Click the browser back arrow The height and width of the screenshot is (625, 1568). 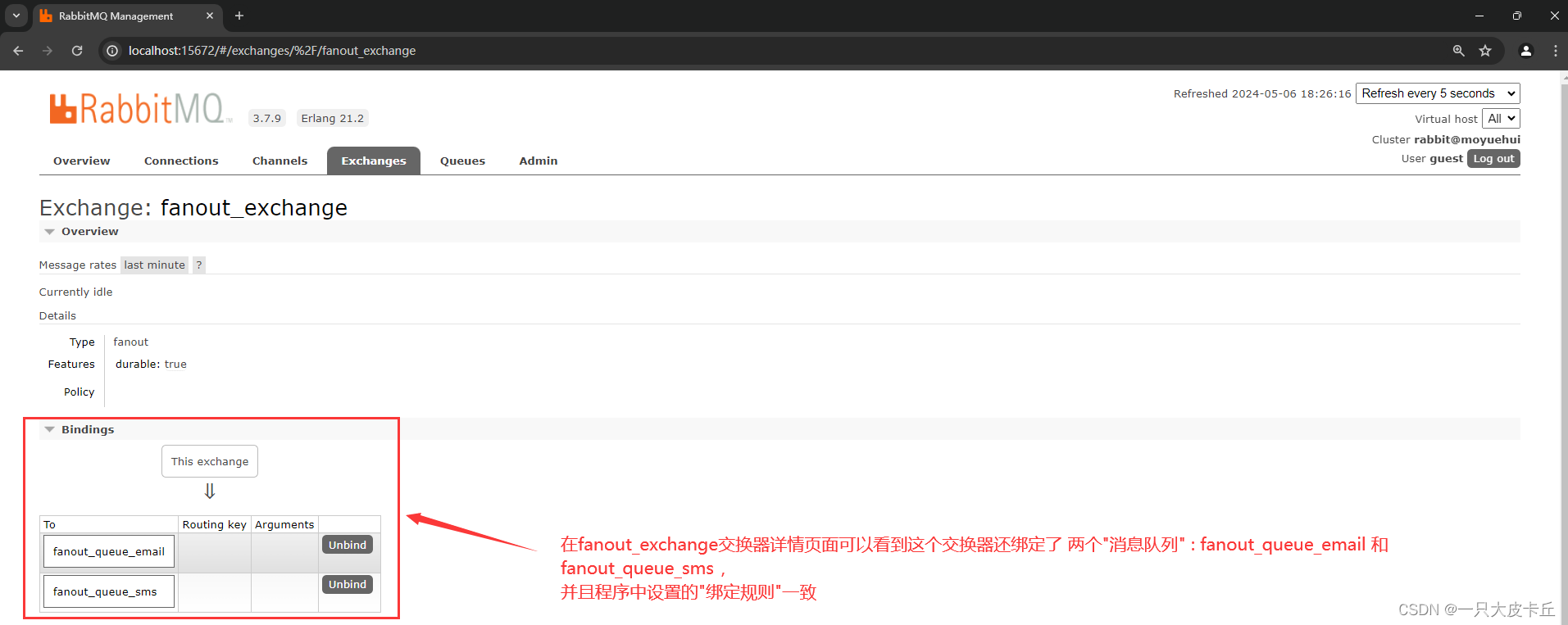18,51
